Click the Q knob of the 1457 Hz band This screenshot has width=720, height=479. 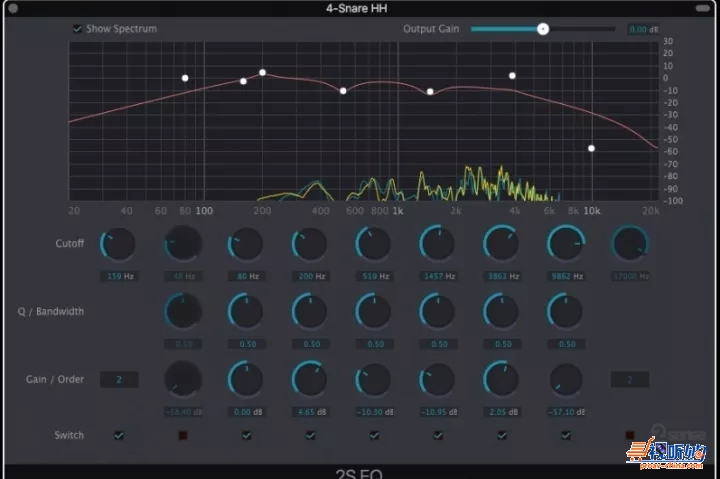coord(437,311)
